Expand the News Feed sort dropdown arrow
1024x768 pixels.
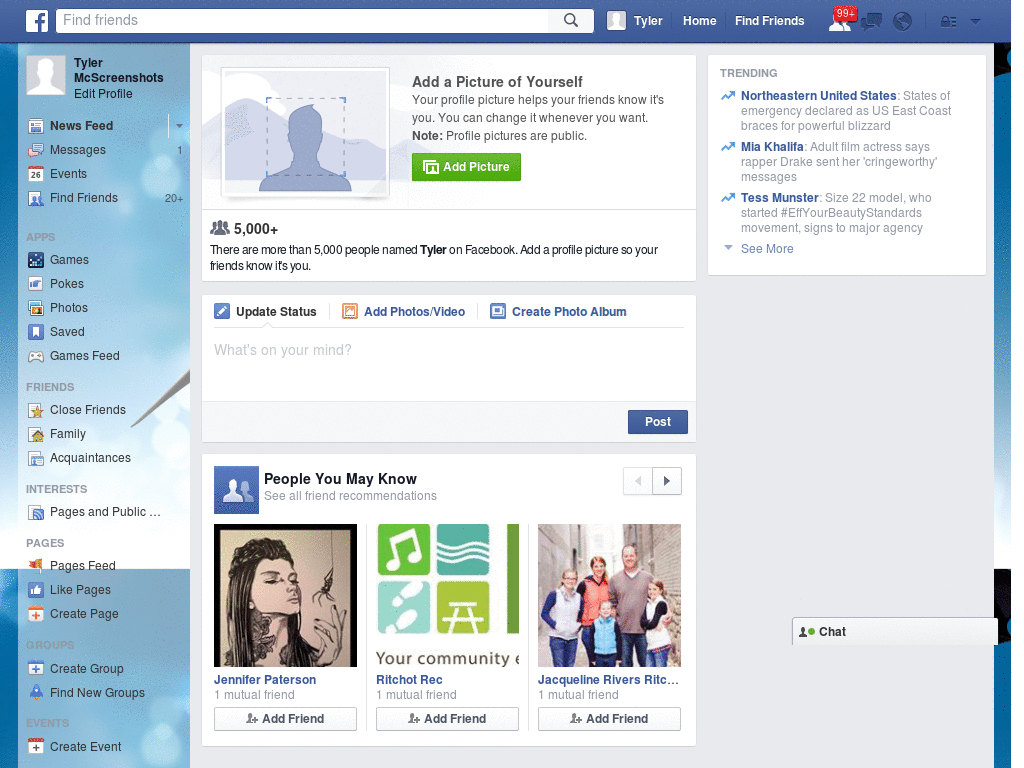pos(179,126)
